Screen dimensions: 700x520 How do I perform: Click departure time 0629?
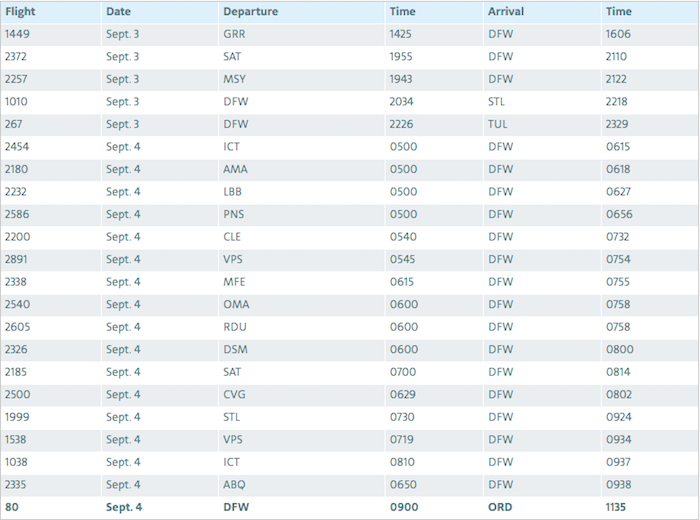403,395
